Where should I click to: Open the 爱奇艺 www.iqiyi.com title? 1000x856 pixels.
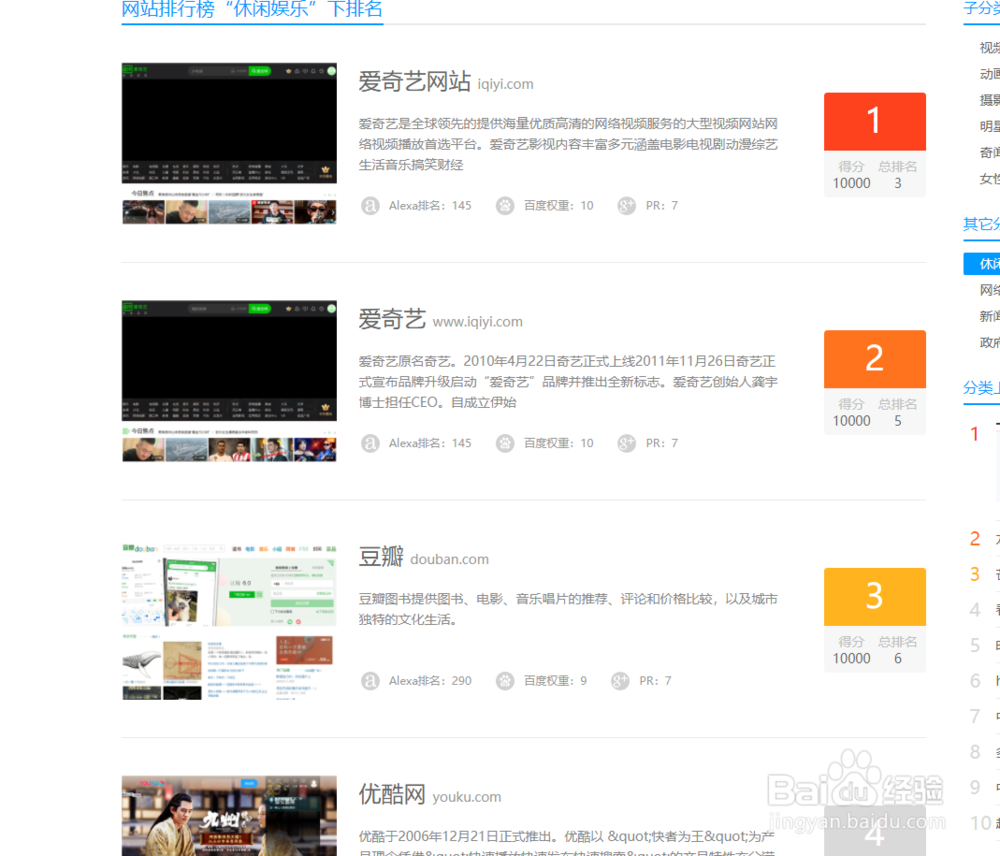[392, 319]
